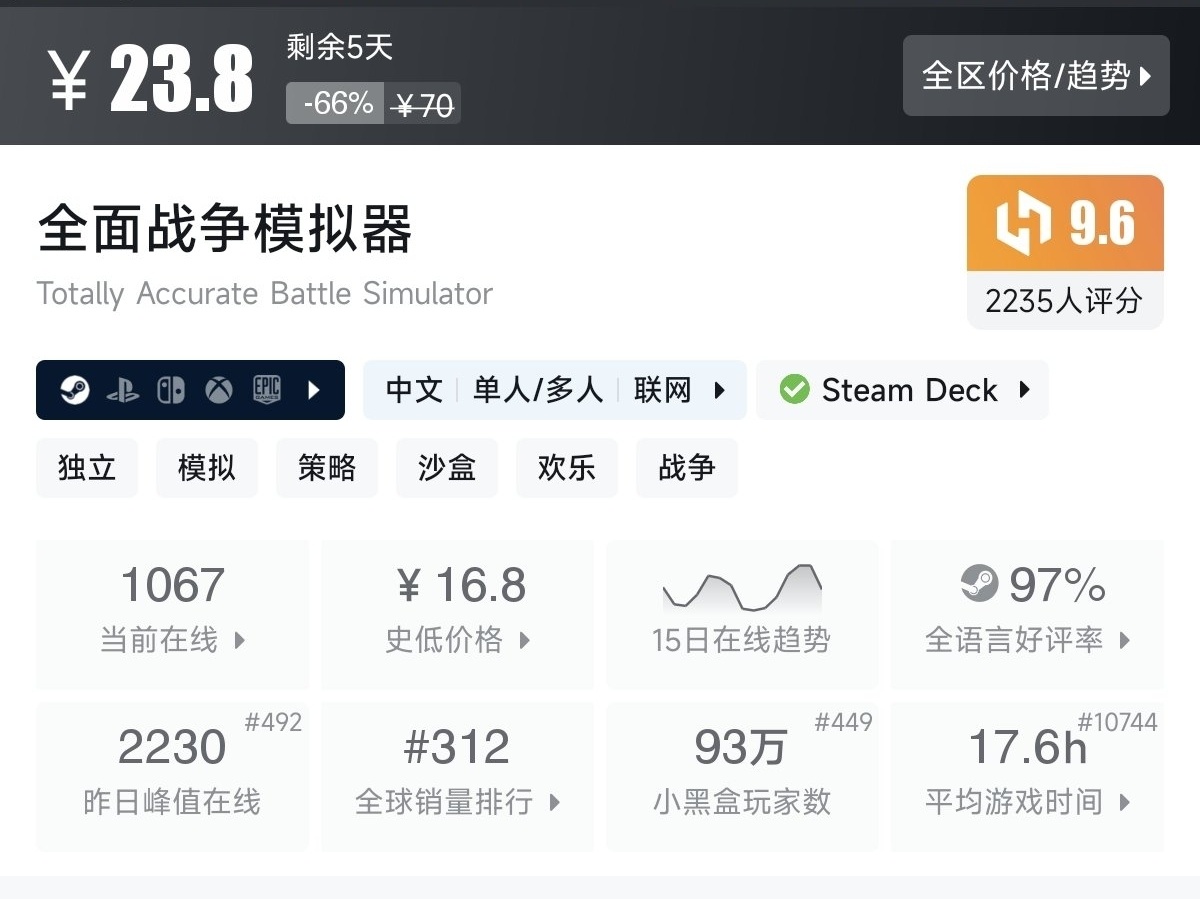Click the Nintendo Switch platform icon
The width and height of the screenshot is (1200, 899).
(171, 390)
